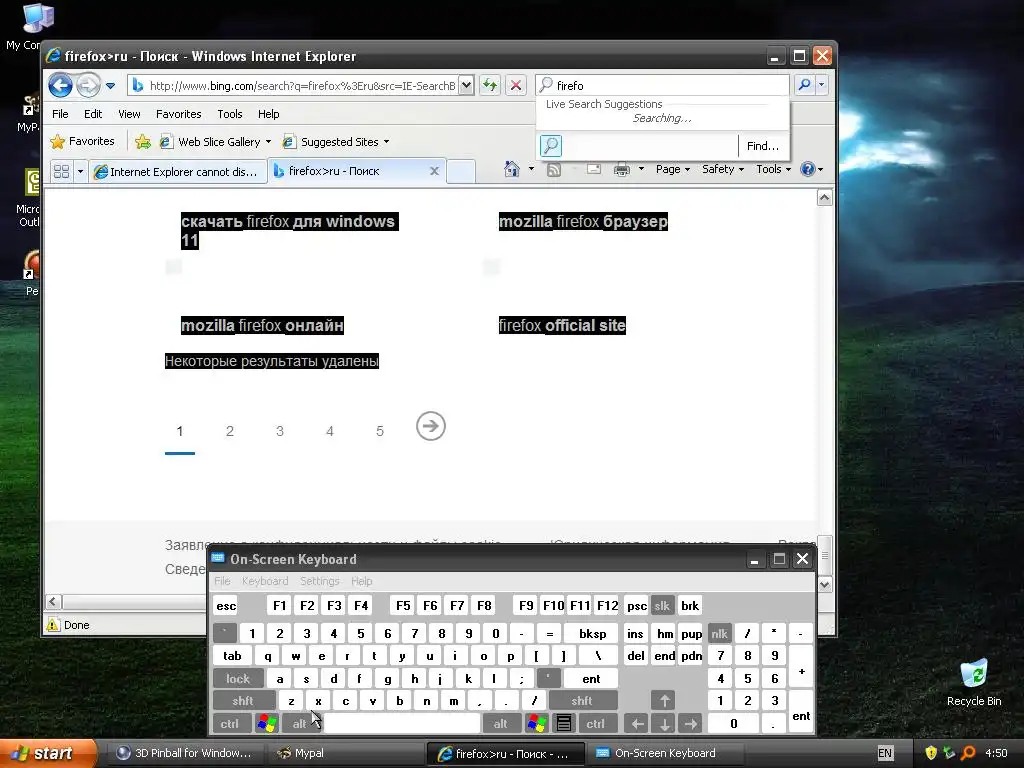Click the IE Forward navigation button
This screenshot has height=768, width=1024.
click(88, 85)
